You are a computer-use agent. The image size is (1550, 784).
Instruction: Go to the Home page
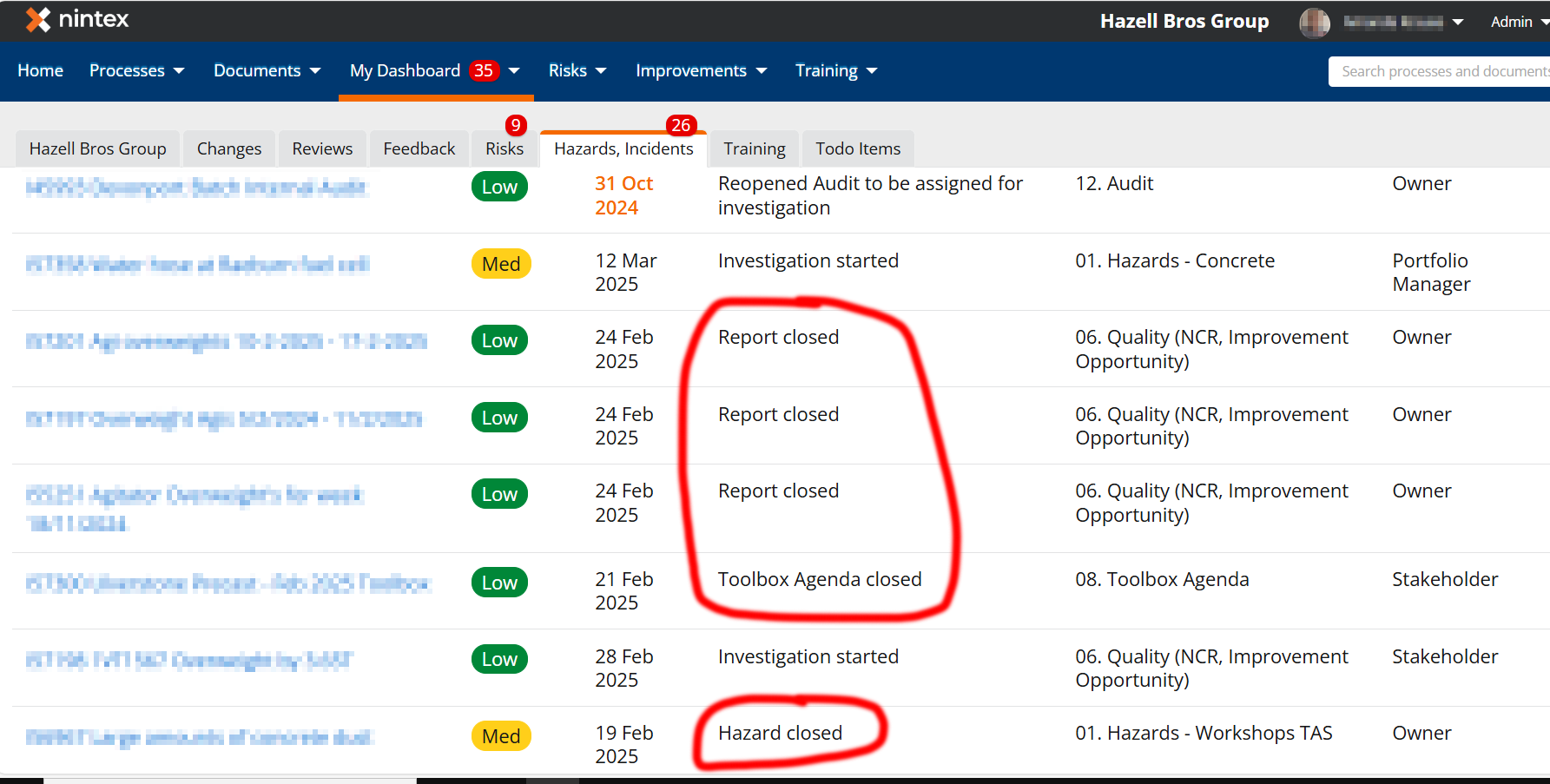40,70
